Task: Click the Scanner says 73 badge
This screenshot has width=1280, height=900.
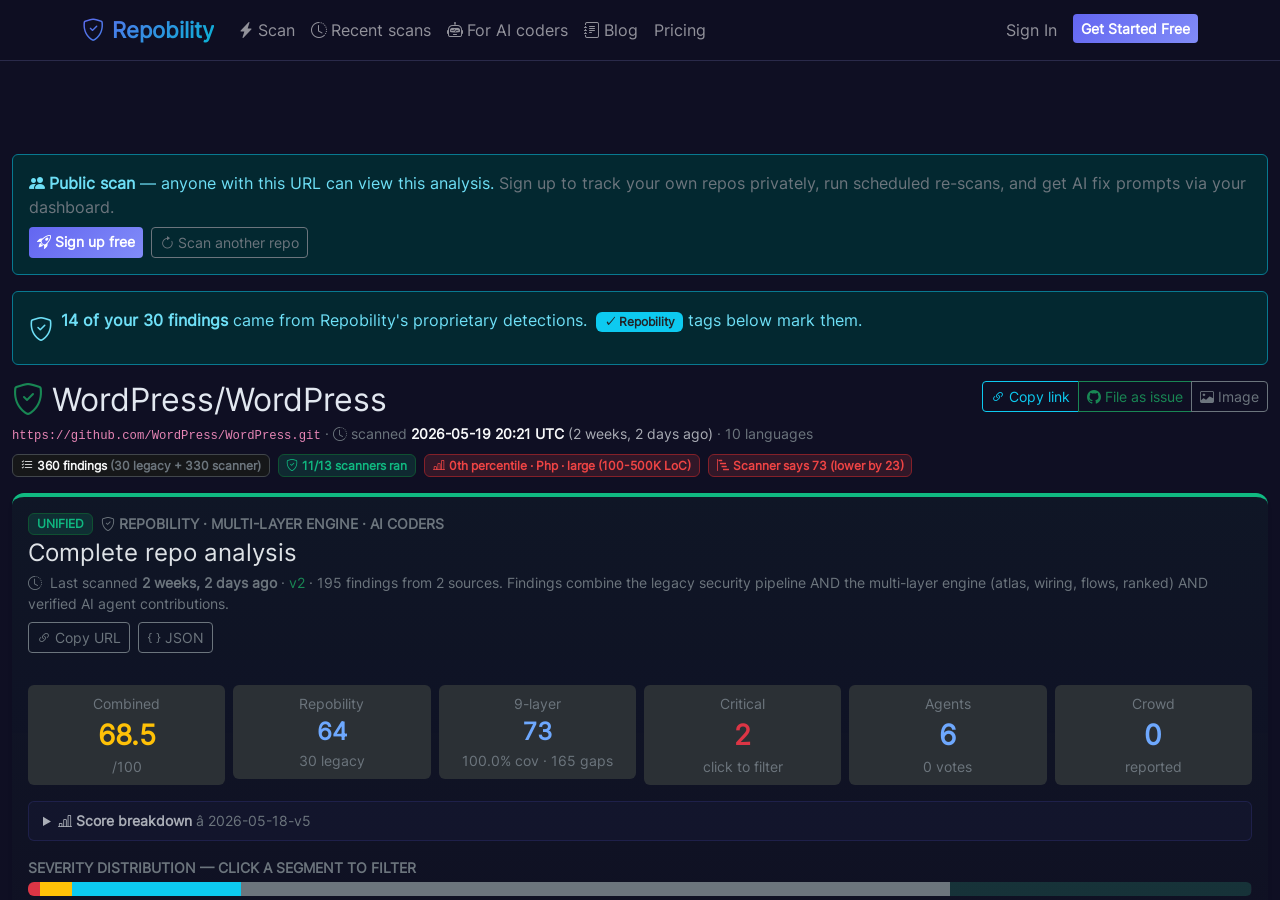Action: pyautogui.click(x=810, y=465)
